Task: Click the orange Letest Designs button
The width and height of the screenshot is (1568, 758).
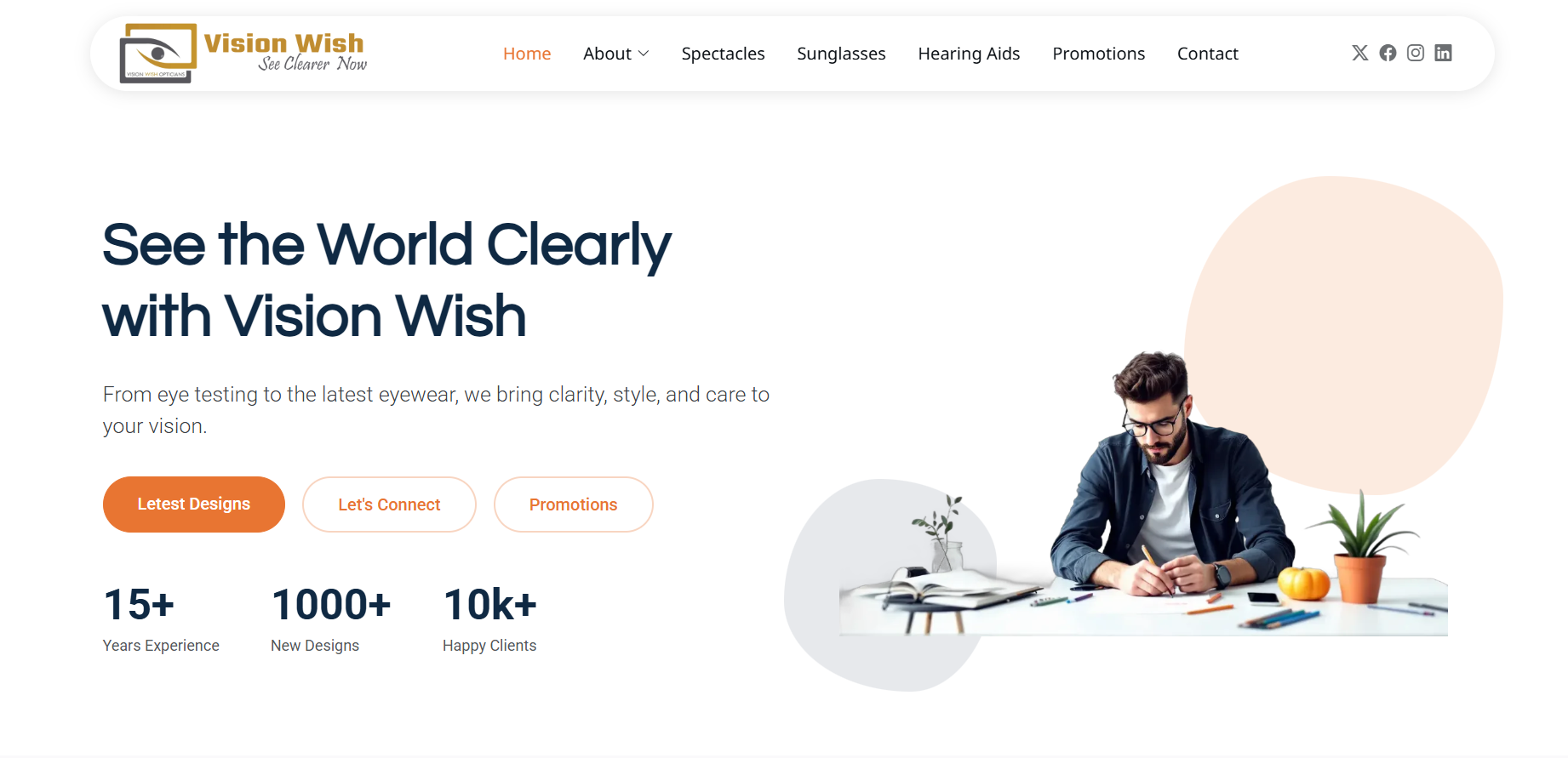Action: point(194,504)
